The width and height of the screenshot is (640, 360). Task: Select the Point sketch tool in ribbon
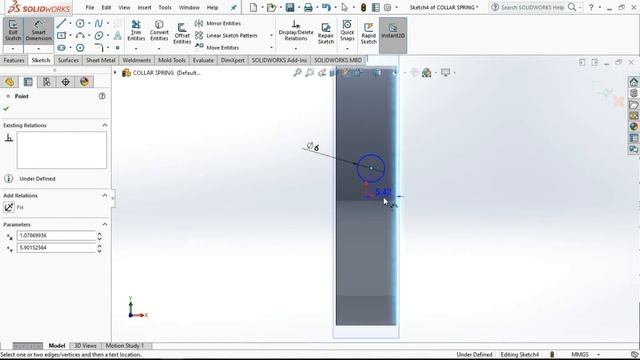coord(118,48)
